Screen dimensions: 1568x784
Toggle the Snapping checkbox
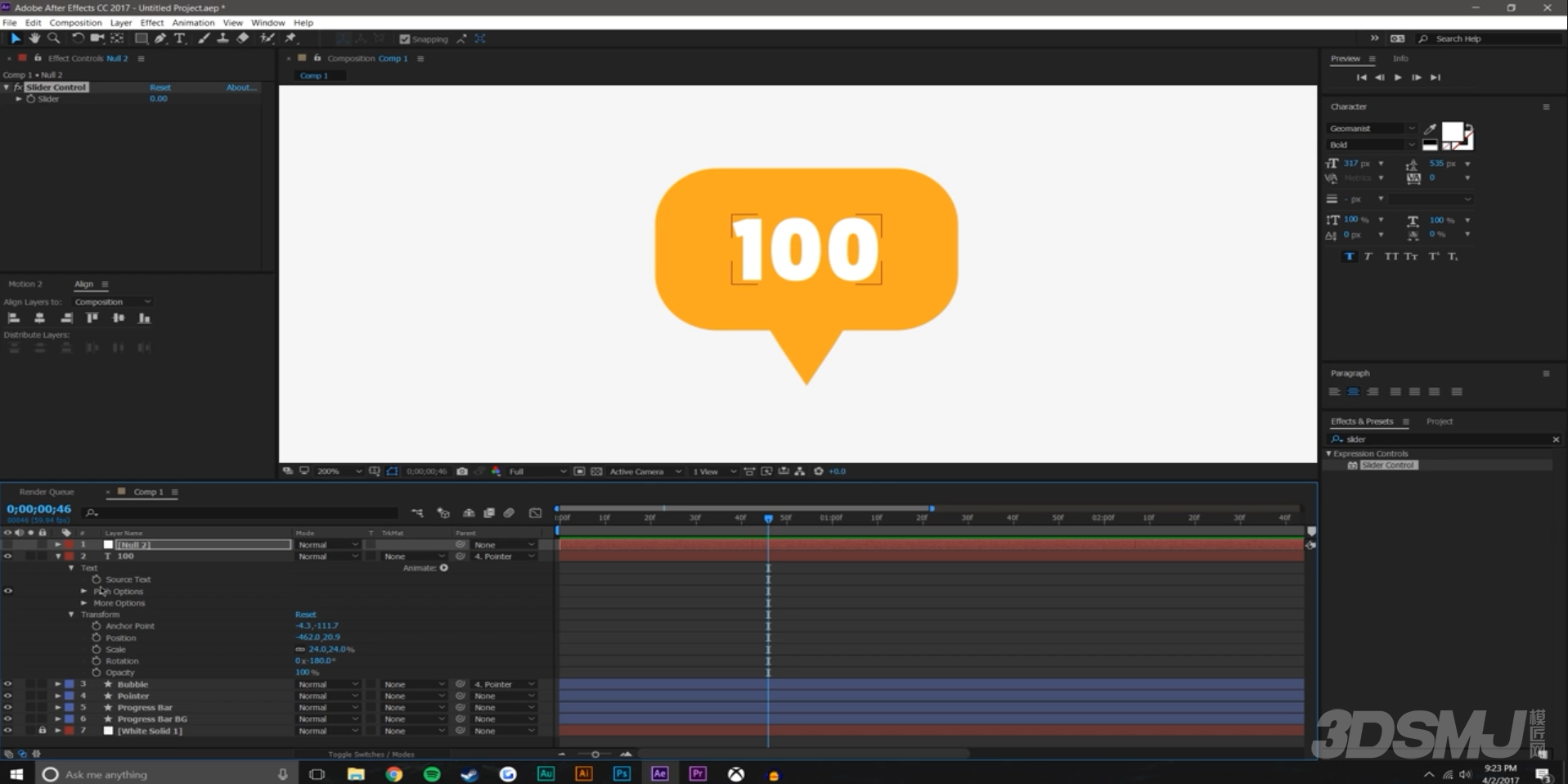404,38
